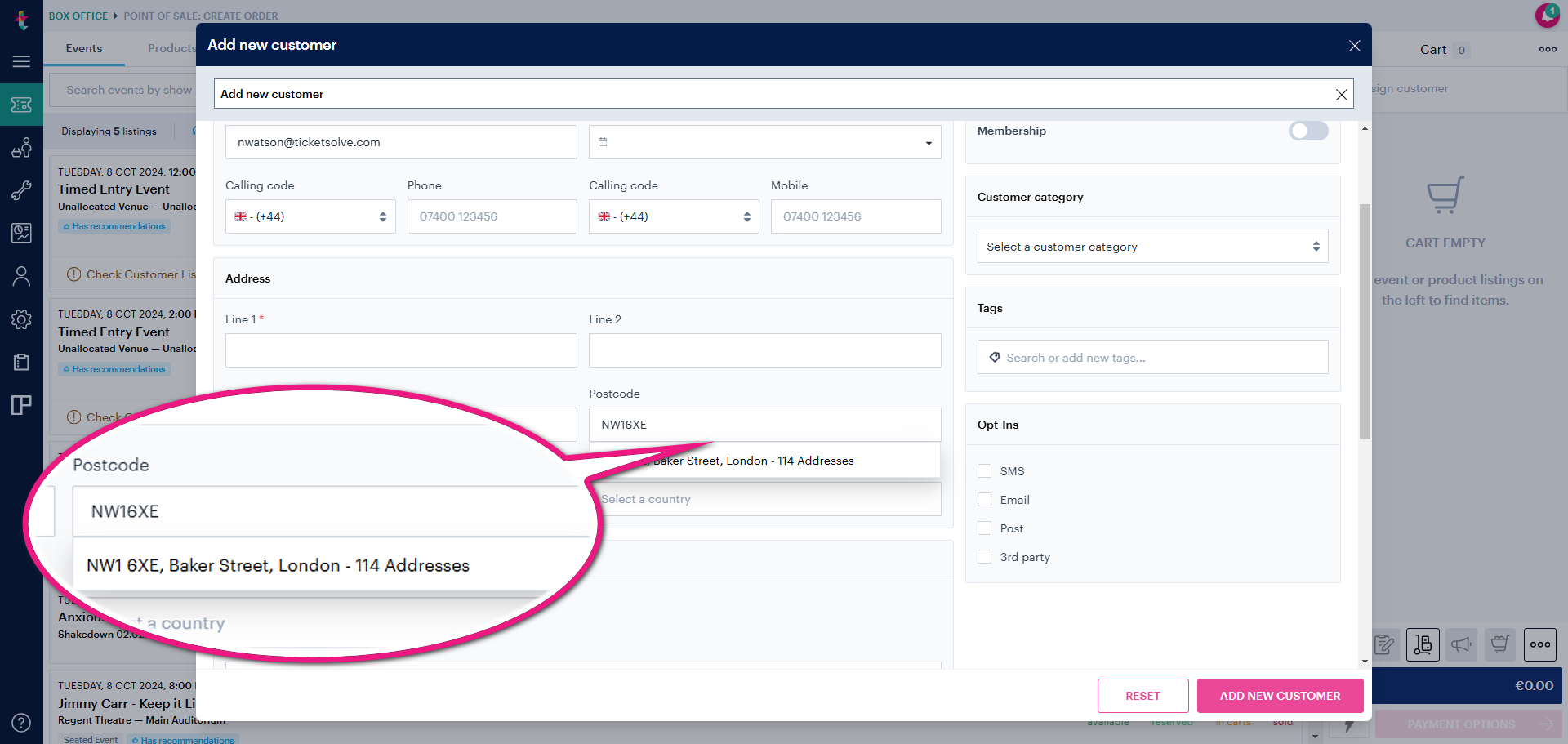This screenshot has width=1568, height=744.
Task: Click the ADD NEW CUSTOMER button
Action: click(1280, 696)
